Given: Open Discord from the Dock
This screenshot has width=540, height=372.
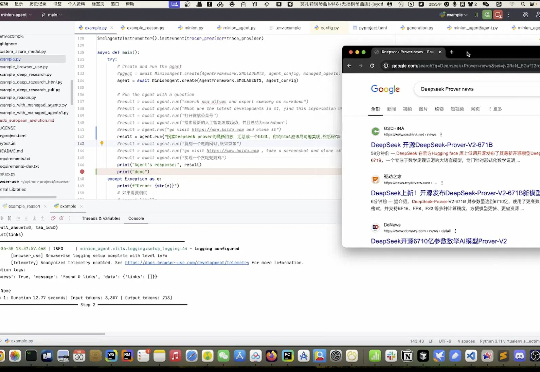Looking at the screenshot, I should coord(519,356).
